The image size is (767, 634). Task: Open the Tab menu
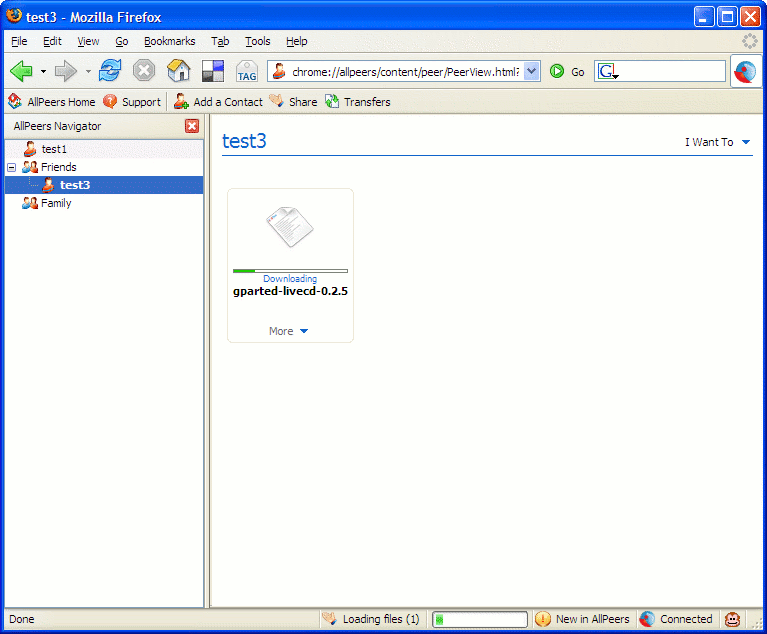point(220,41)
